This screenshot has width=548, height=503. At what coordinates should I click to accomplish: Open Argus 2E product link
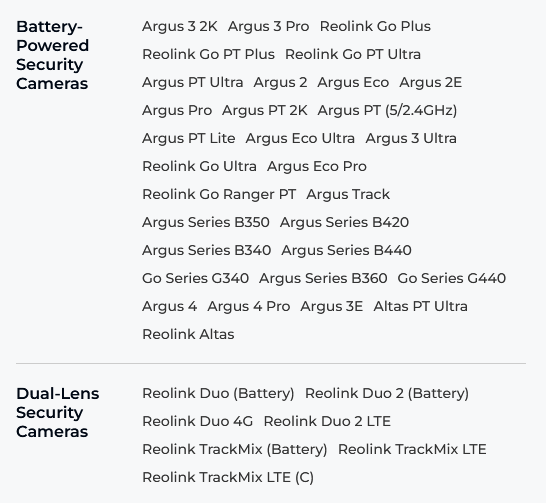pos(431,82)
